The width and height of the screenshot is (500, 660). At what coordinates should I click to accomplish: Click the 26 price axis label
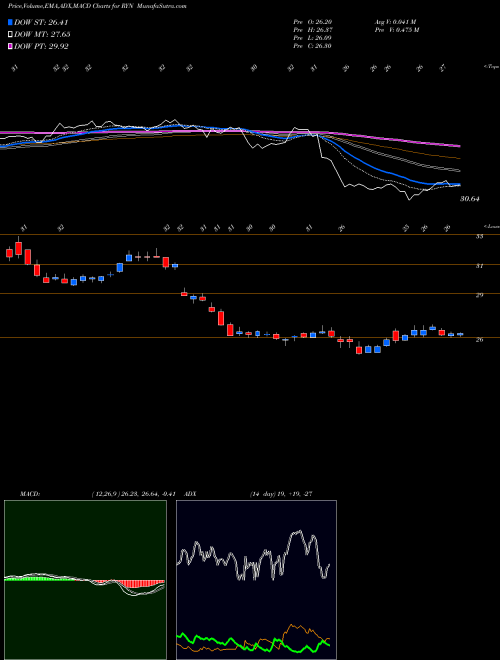[479, 340]
